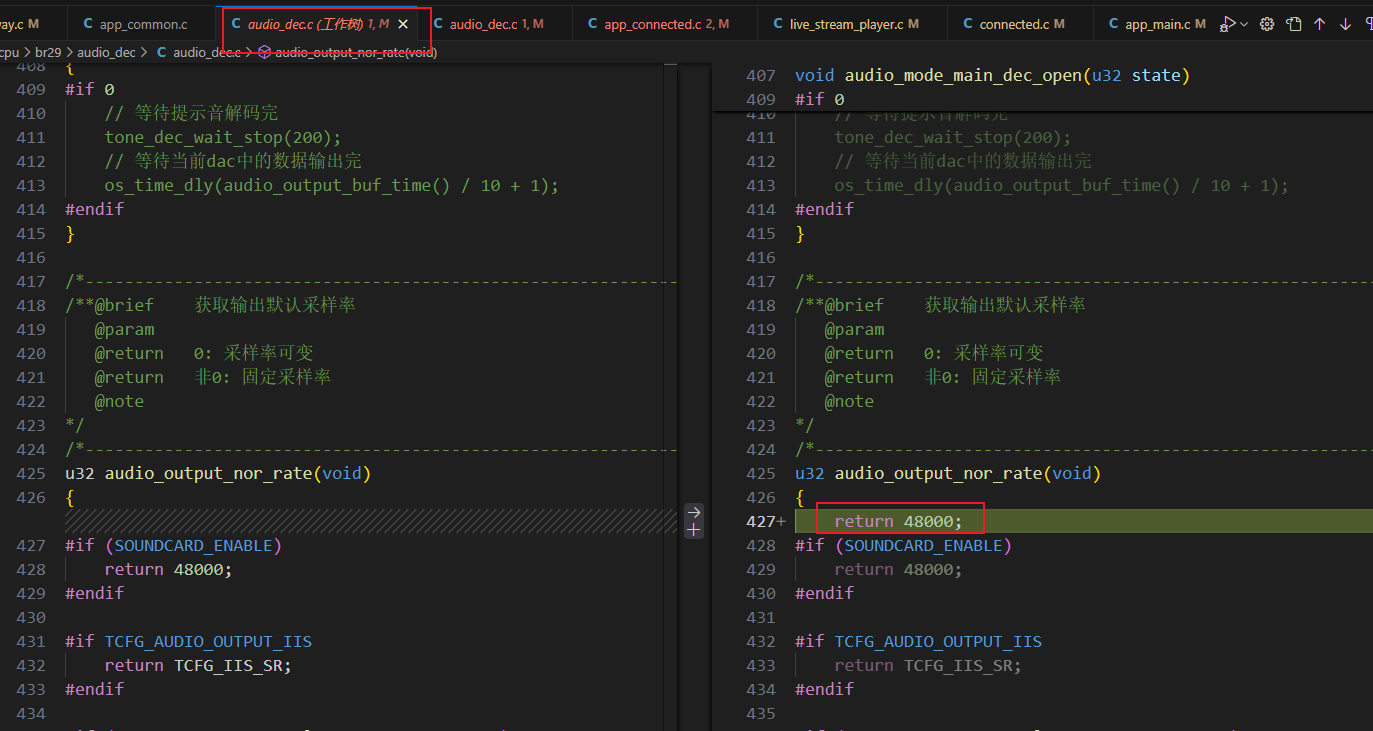Go to next change with down arrow

coord(1345,24)
